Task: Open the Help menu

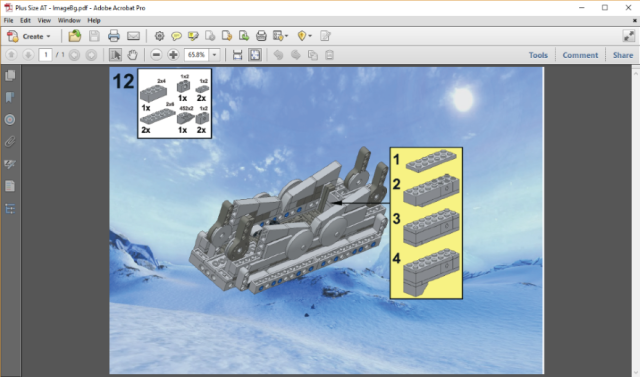Action: point(94,20)
